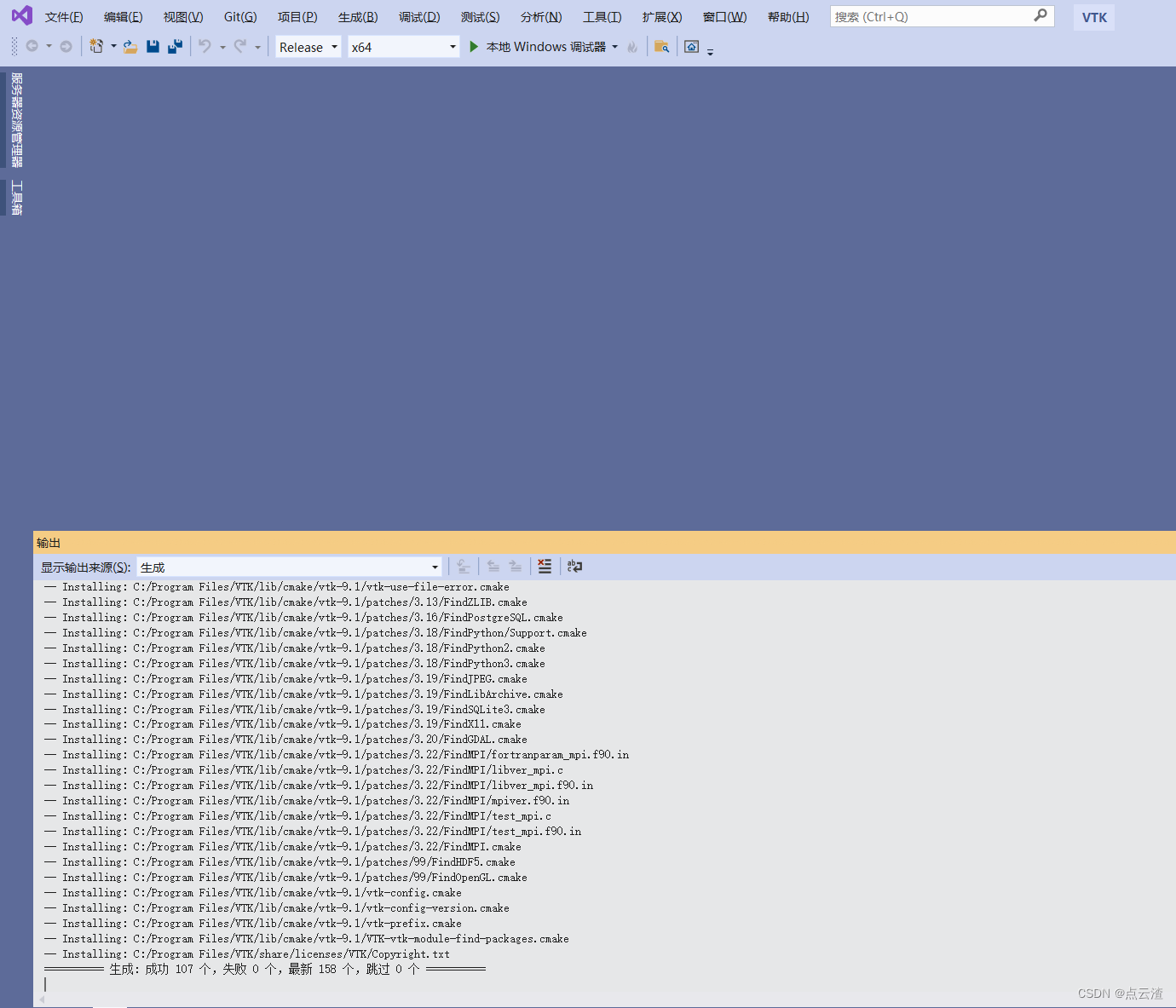This screenshot has height=1008, width=1176.
Task: Click the Undo arrow icon
Action: tap(205, 46)
